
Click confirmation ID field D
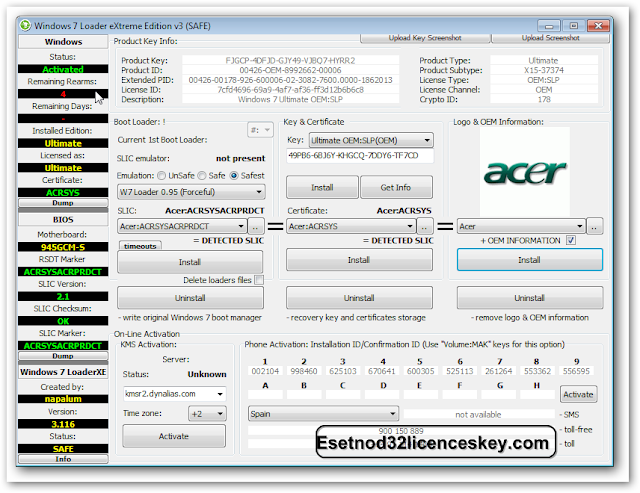(382, 395)
